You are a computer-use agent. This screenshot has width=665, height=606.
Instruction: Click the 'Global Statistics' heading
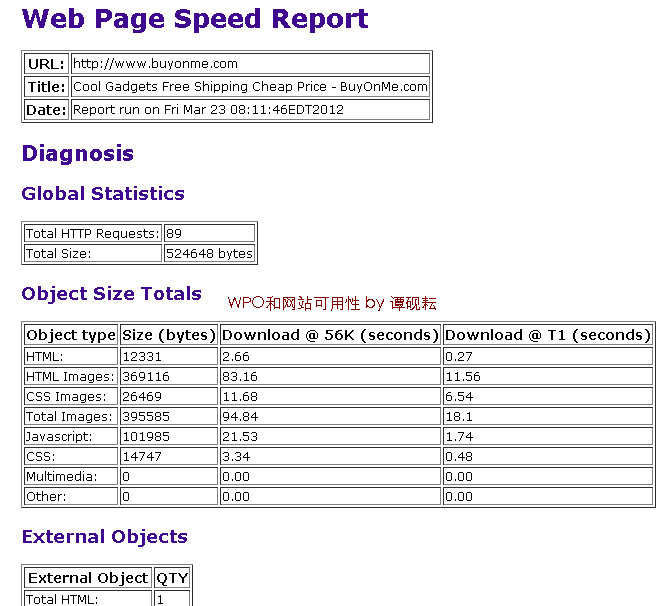103,194
